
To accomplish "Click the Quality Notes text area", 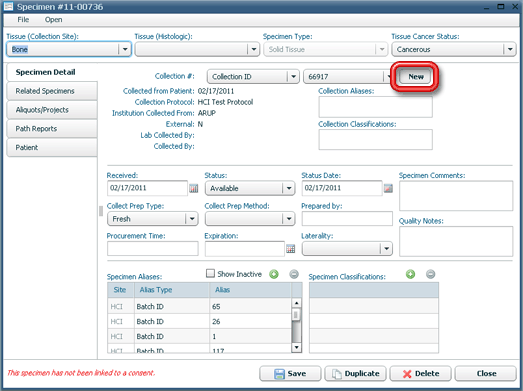I will (456, 241).
